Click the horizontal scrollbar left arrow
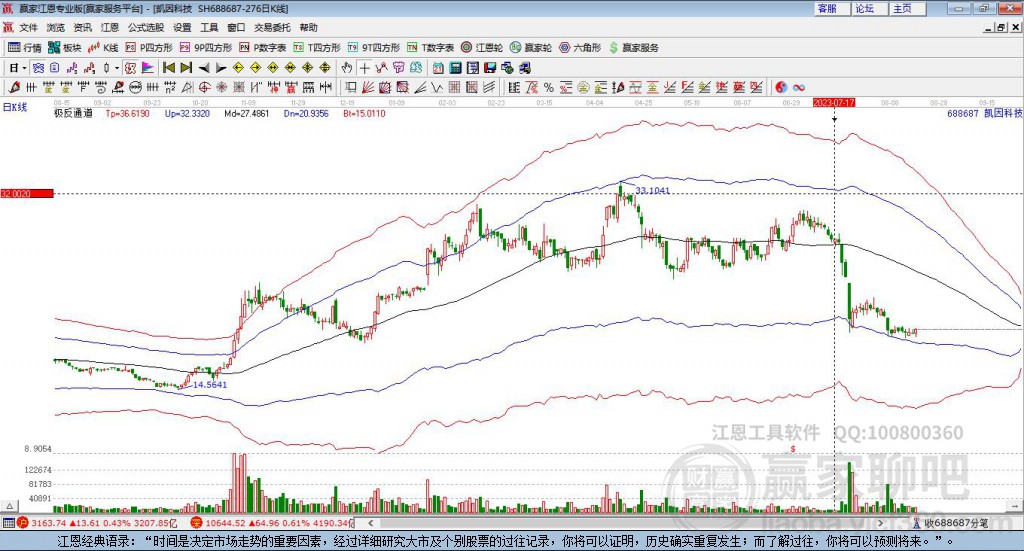1024x551 pixels. point(370,523)
